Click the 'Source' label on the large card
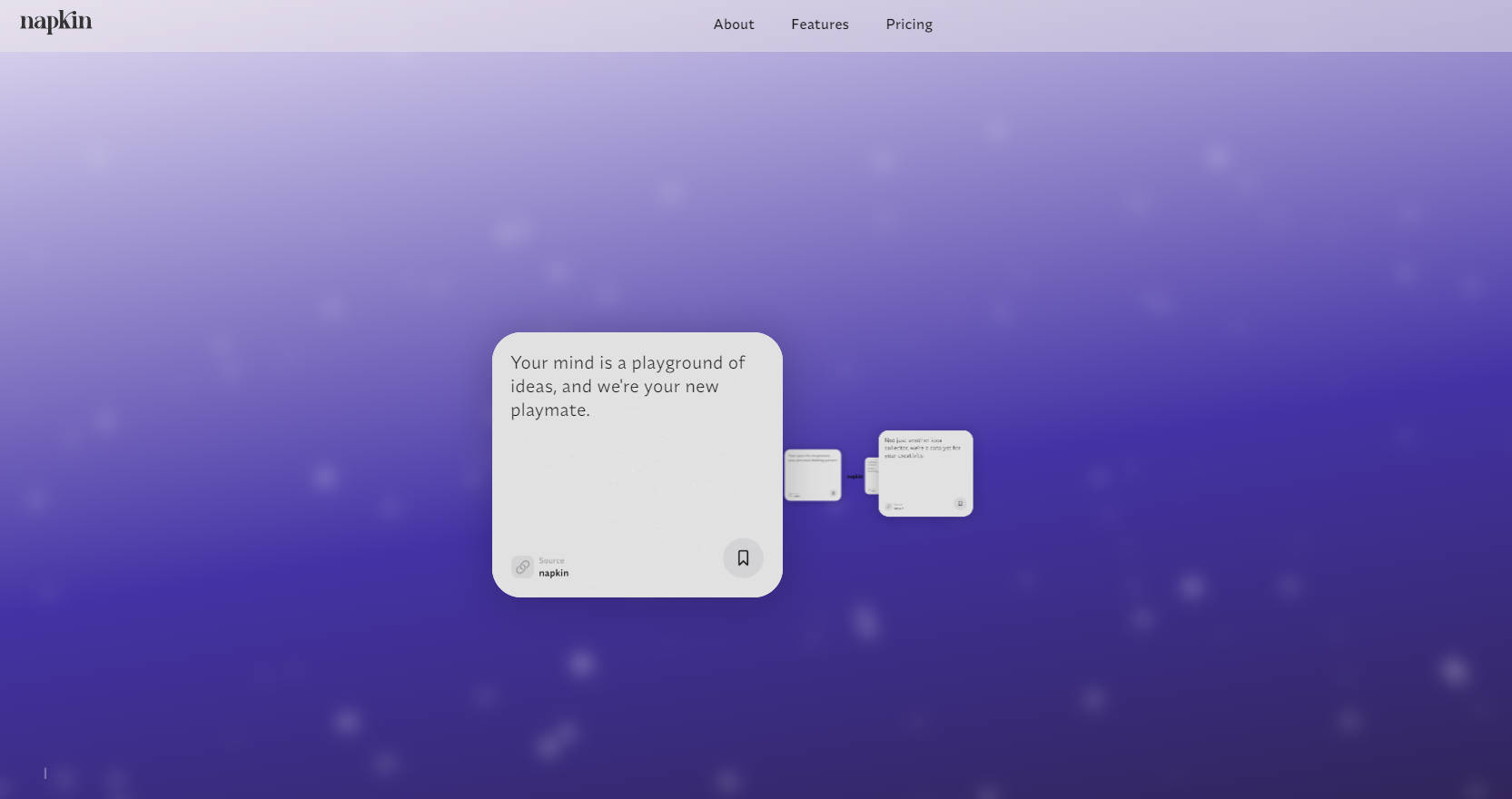Image resolution: width=1512 pixels, height=799 pixels. pyautogui.click(x=551, y=560)
